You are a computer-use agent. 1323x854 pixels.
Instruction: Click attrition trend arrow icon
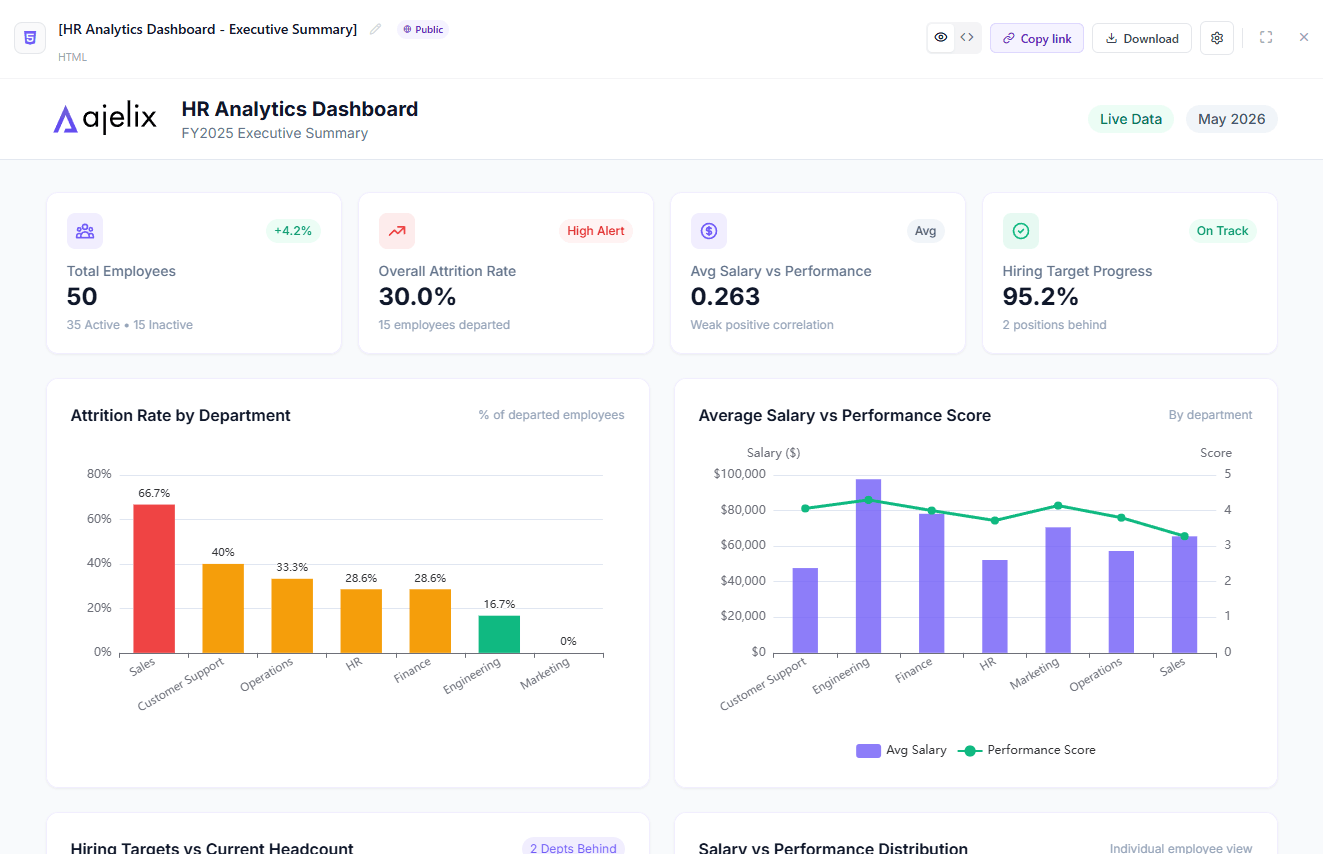coord(397,231)
